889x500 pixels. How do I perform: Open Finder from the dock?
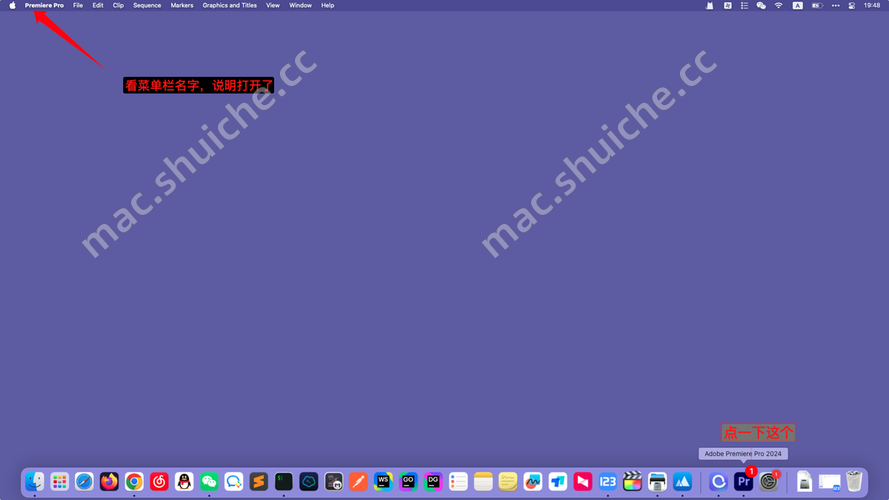click(34, 481)
